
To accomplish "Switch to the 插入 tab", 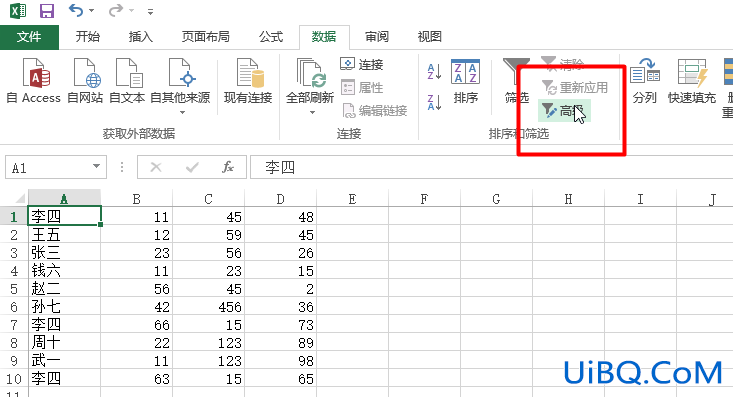I will (141, 36).
